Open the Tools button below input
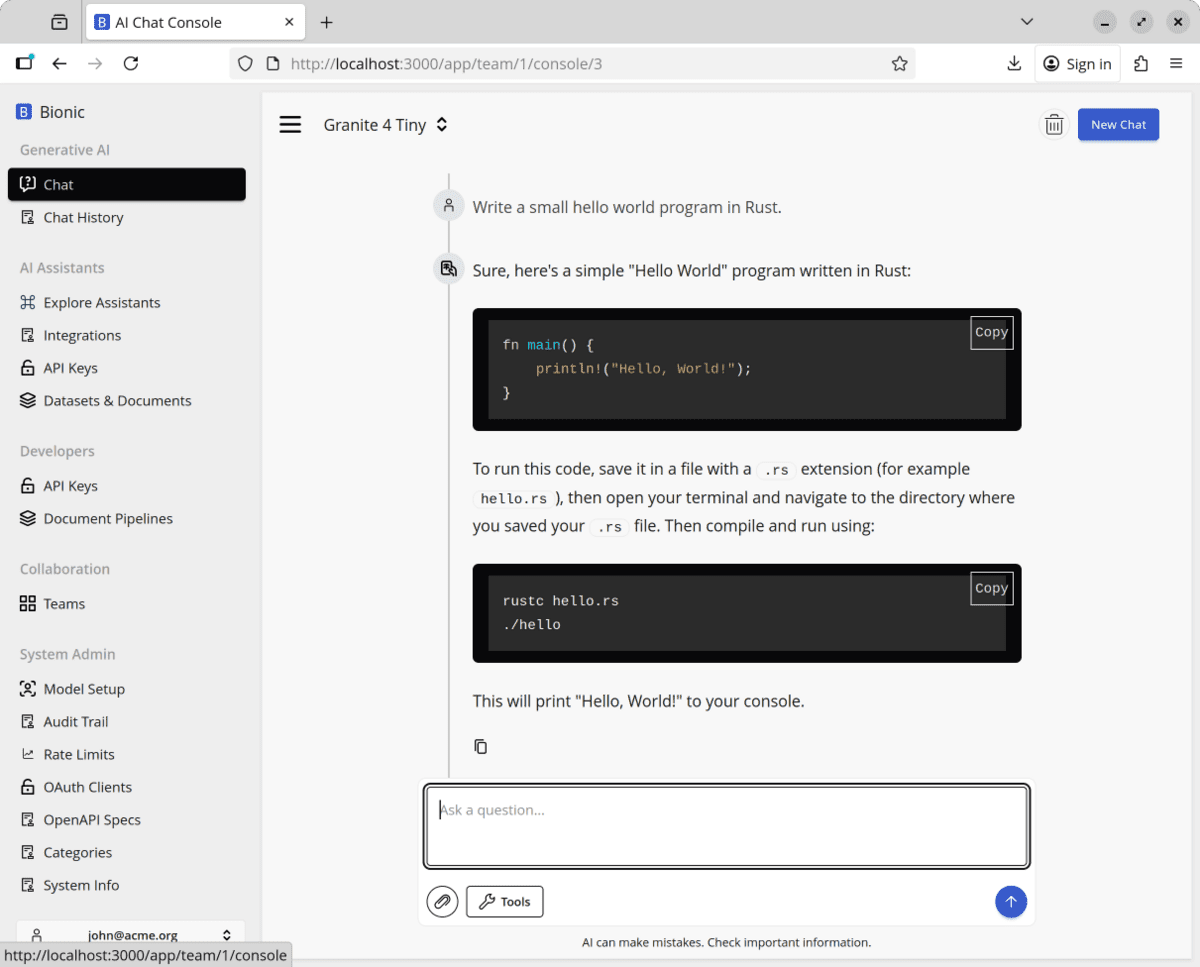Screen dimensions: 1200x967 click(505, 901)
